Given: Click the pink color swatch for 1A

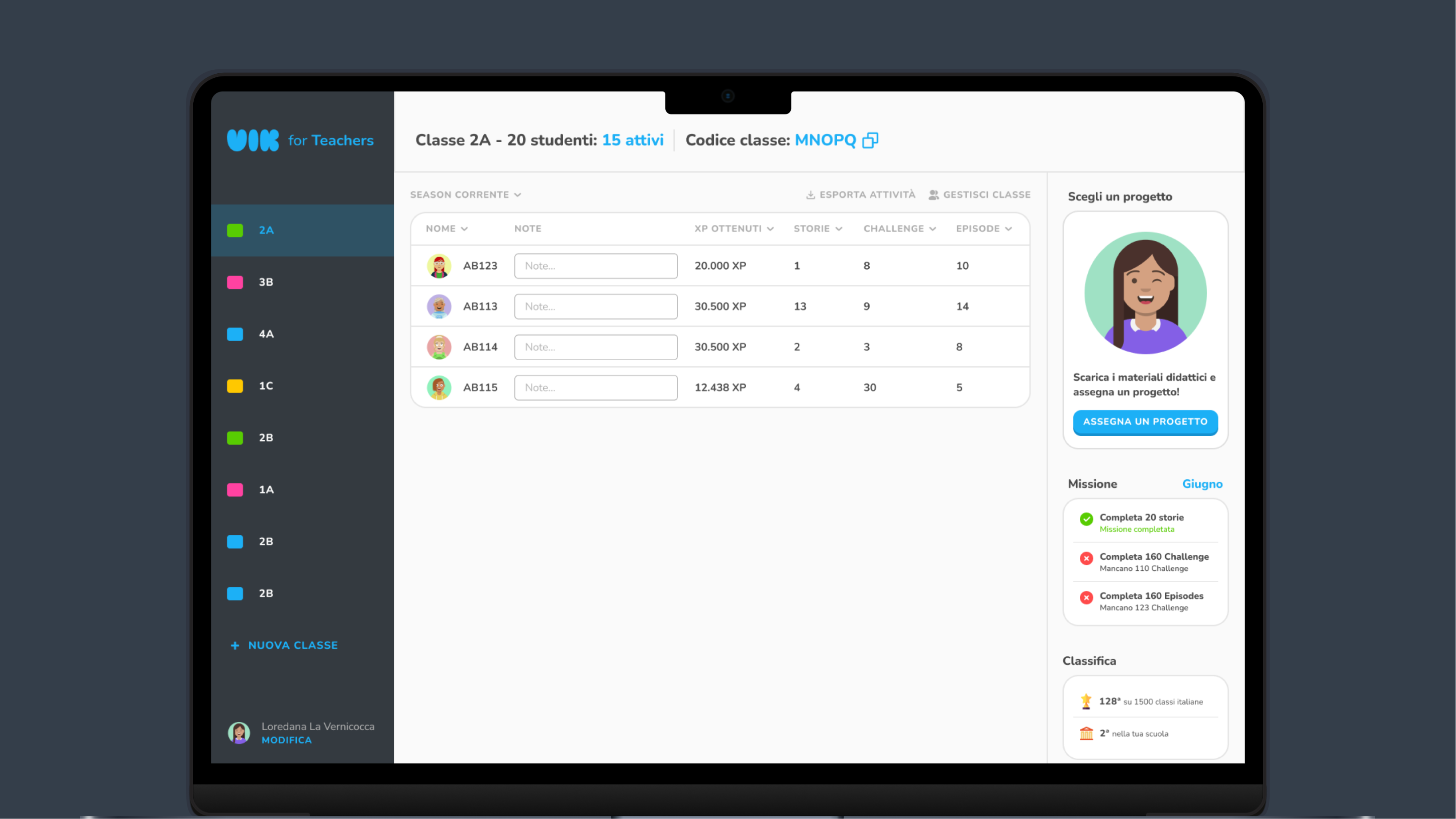Looking at the screenshot, I should [x=235, y=490].
